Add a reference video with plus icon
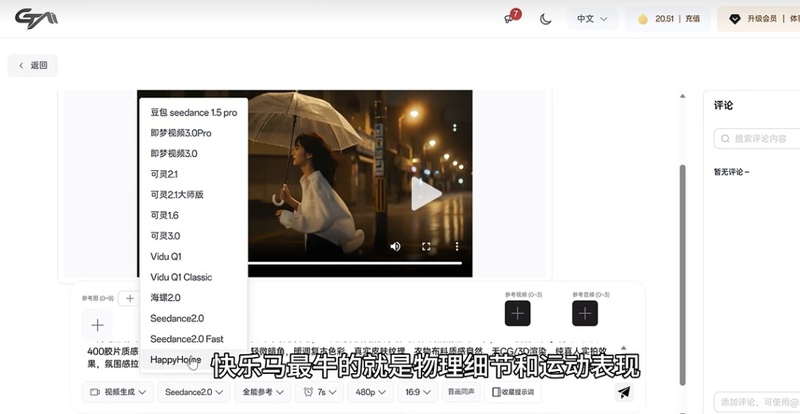The height and width of the screenshot is (414, 800). pyautogui.click(x=517, y=314)
